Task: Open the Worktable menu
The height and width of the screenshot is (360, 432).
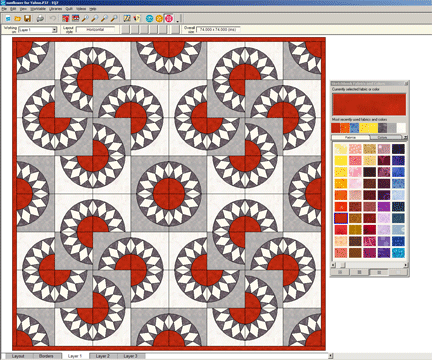Action: pyautogui.click(x=38, y=9)
